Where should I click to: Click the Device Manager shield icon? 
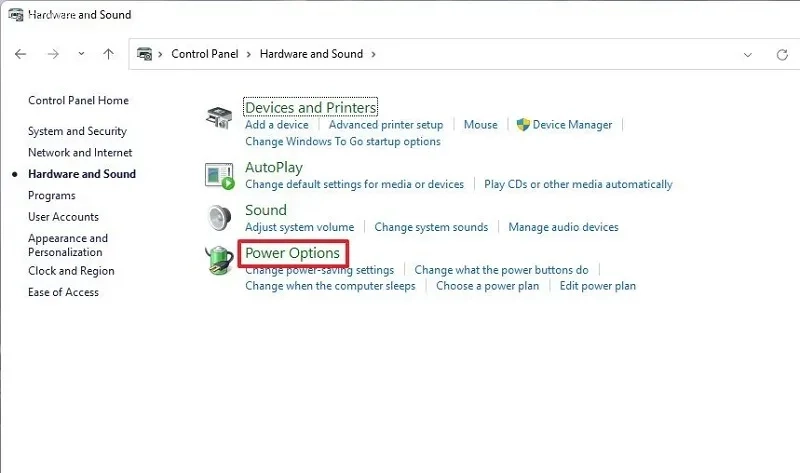click(x=523, y=125)
